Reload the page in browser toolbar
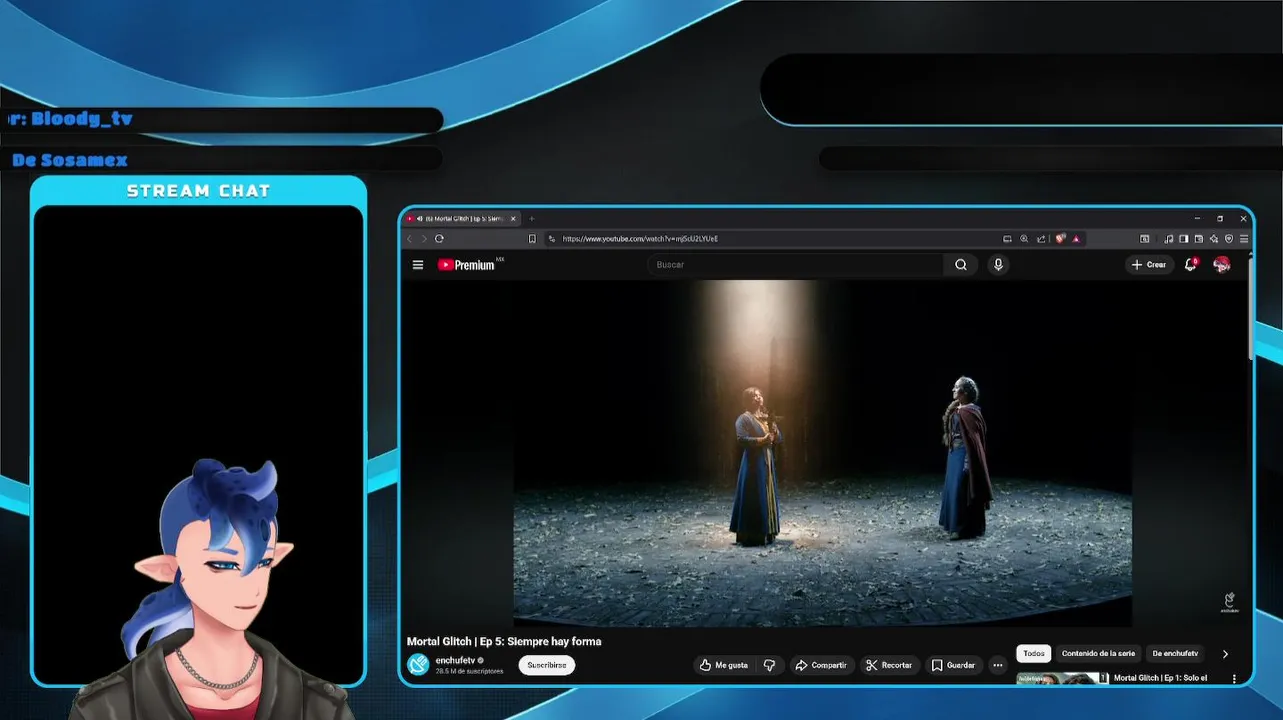The width and height of the screenshot is (1283, 720). tap(439, 239)
